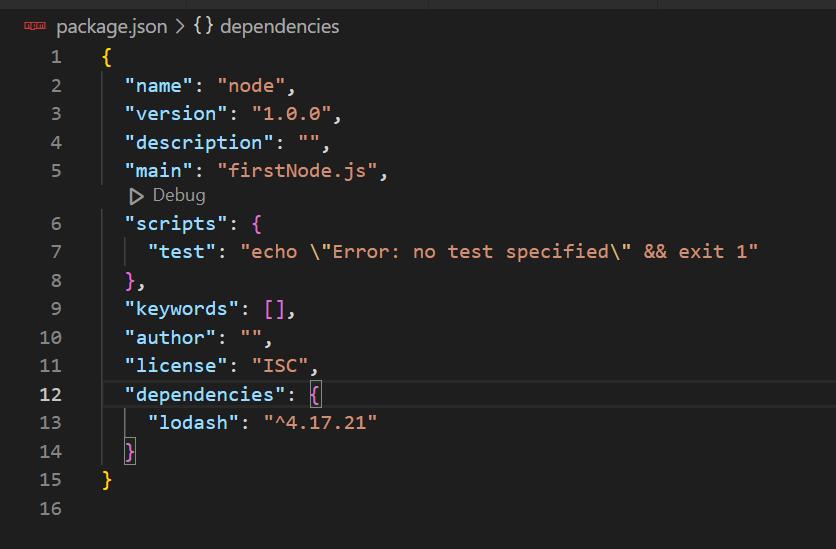
Task: Click the highlighted opening brace on line 12
Action: 315,394
